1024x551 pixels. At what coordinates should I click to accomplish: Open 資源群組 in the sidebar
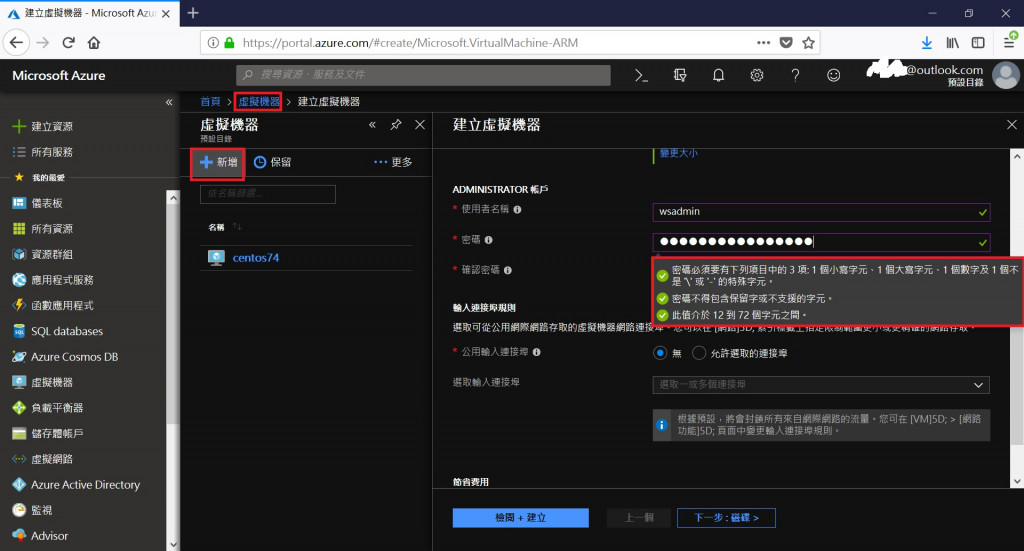43,254
